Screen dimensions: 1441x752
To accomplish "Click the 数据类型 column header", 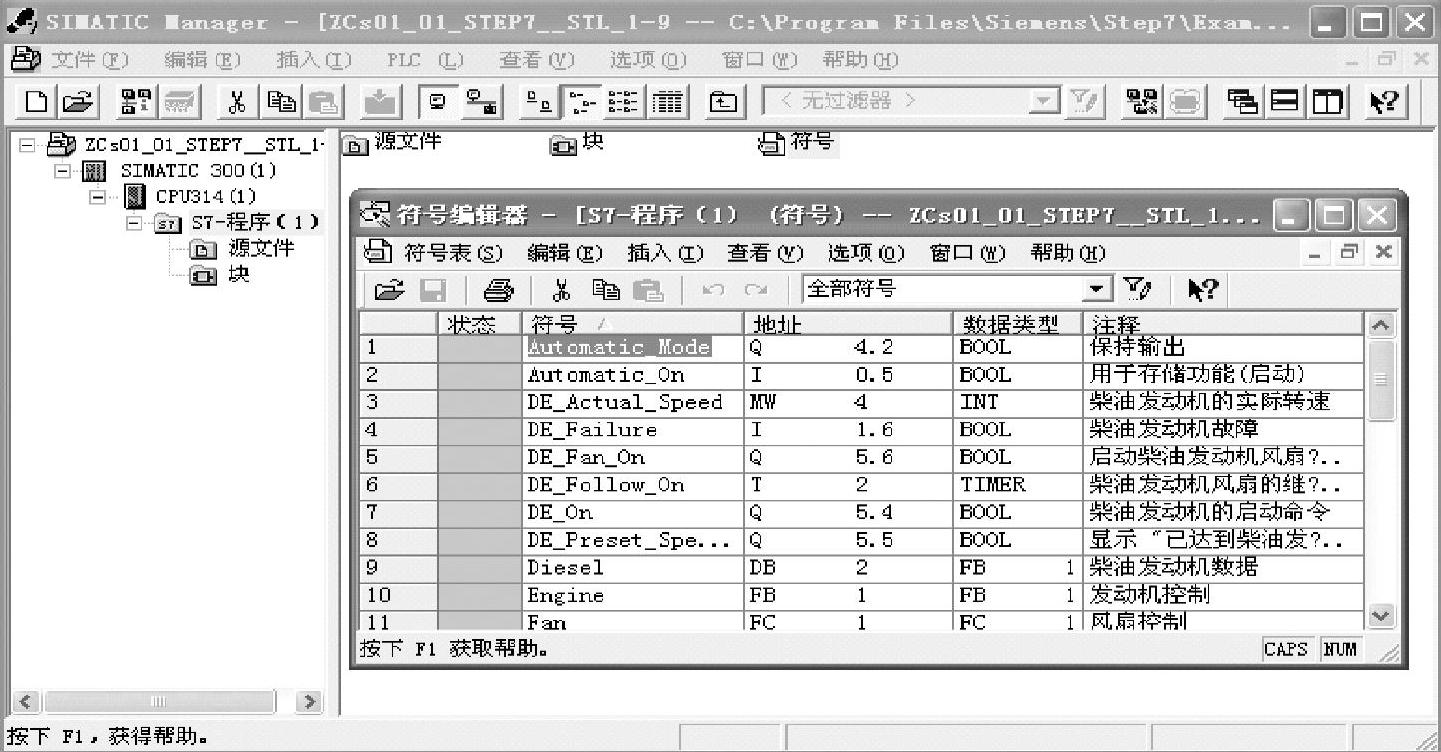I will coord(1018,324).
